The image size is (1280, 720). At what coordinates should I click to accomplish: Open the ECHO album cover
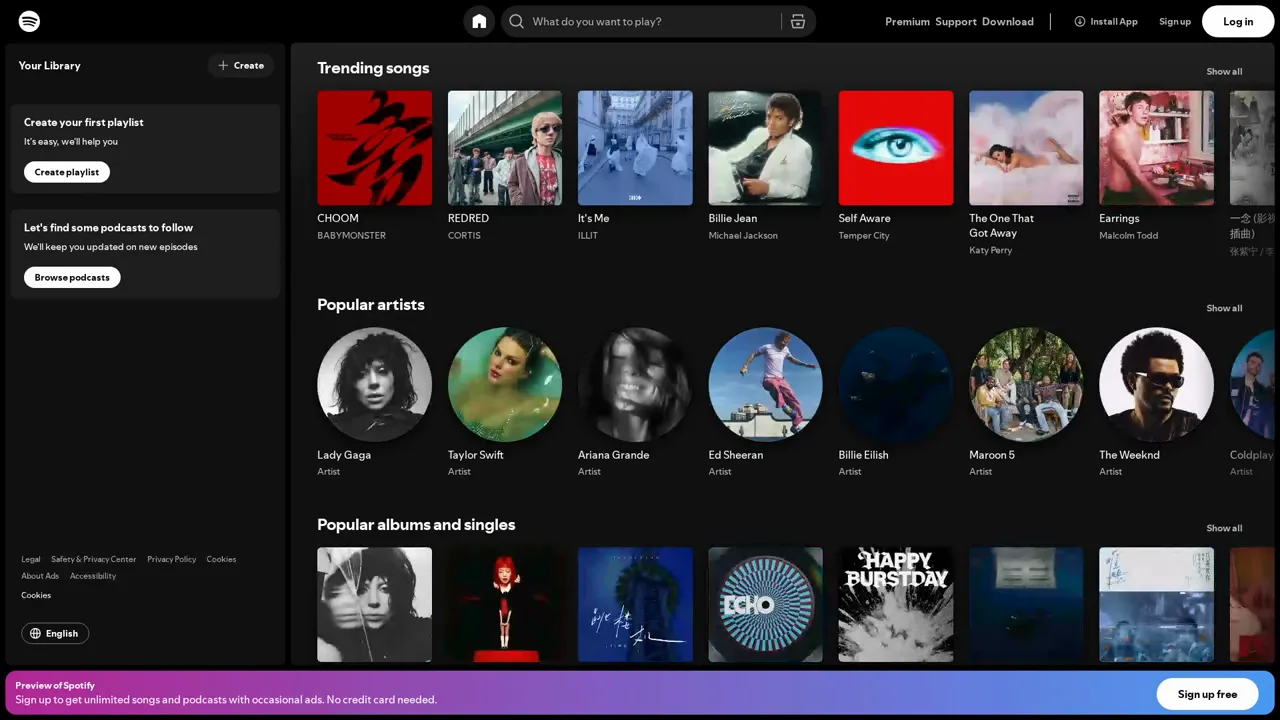[765, 604]
